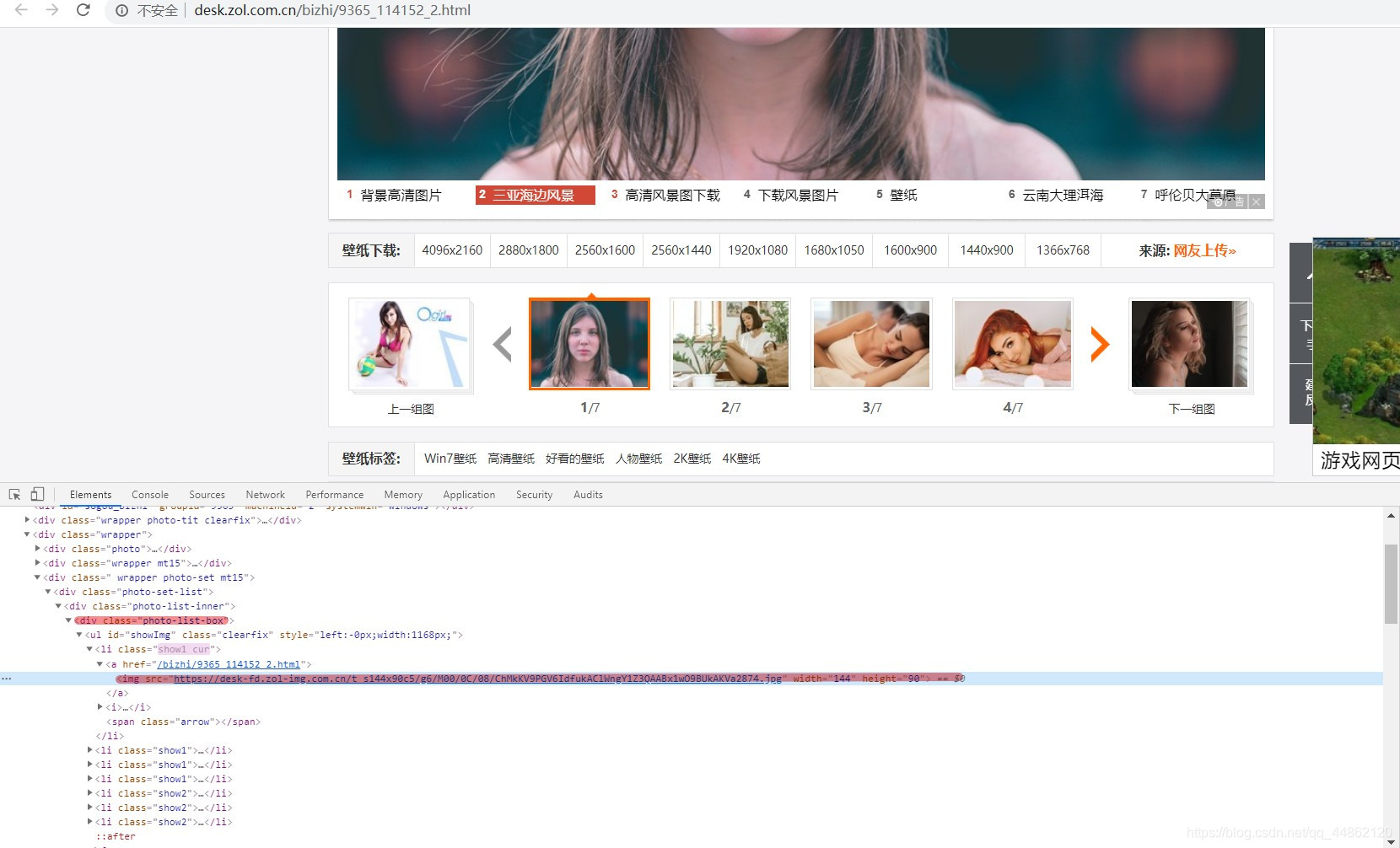Select the inspect element tool in DevTools
This screenshot has width=1400, height=848.
[13, 493]
